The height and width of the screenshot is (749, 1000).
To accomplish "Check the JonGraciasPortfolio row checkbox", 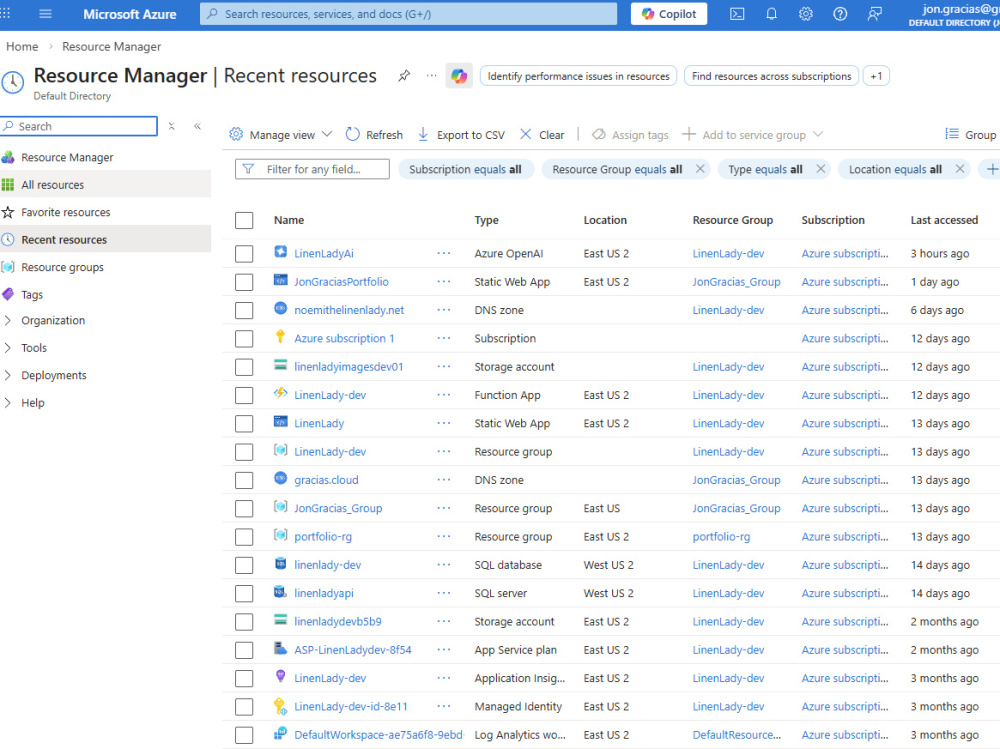I will click(244, 282).
